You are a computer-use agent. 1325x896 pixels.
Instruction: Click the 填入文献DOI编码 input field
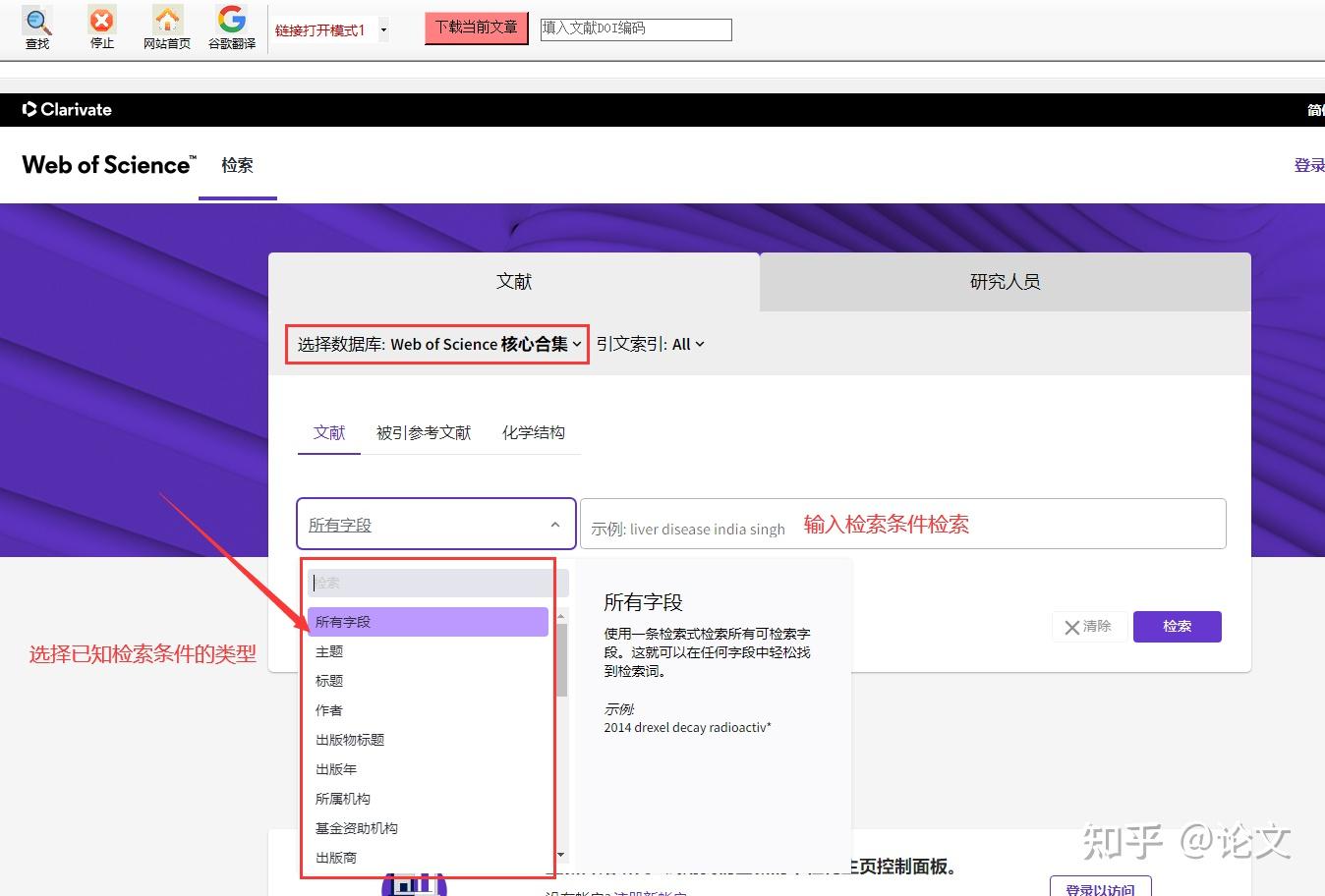pos(635,29)
